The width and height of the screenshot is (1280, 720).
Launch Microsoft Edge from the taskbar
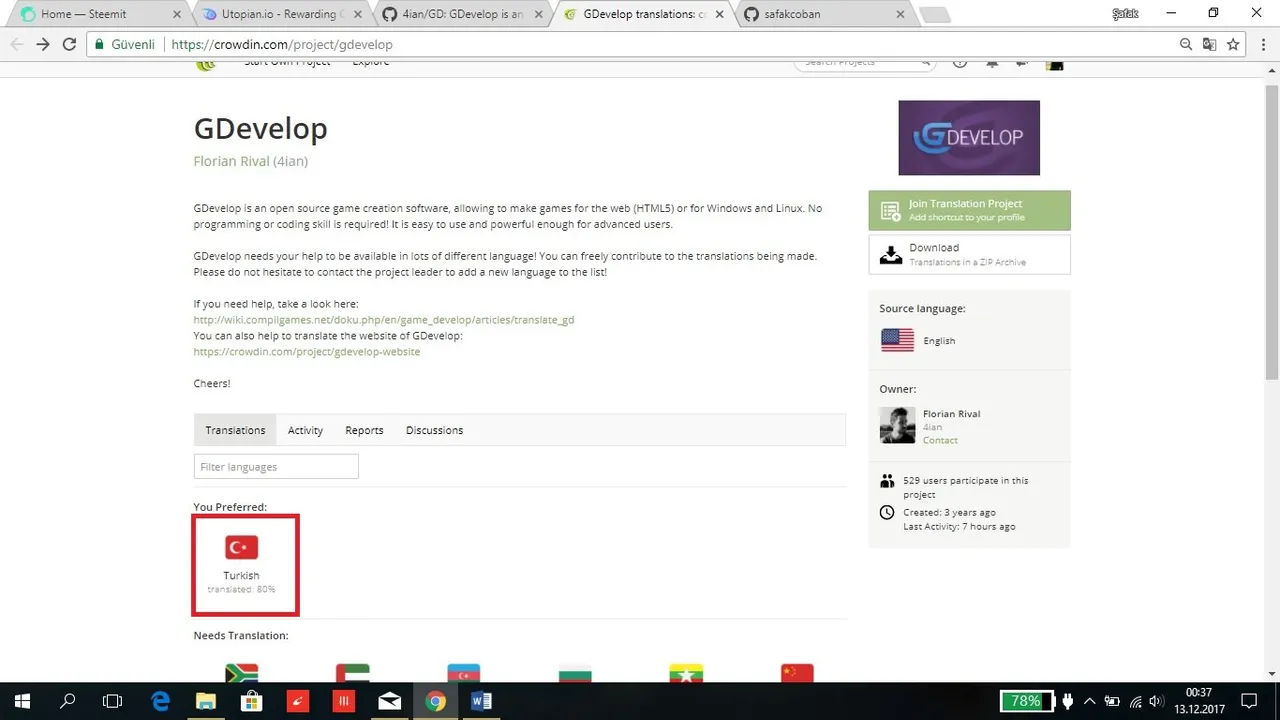pyautogui.click(x=160, y=701)
